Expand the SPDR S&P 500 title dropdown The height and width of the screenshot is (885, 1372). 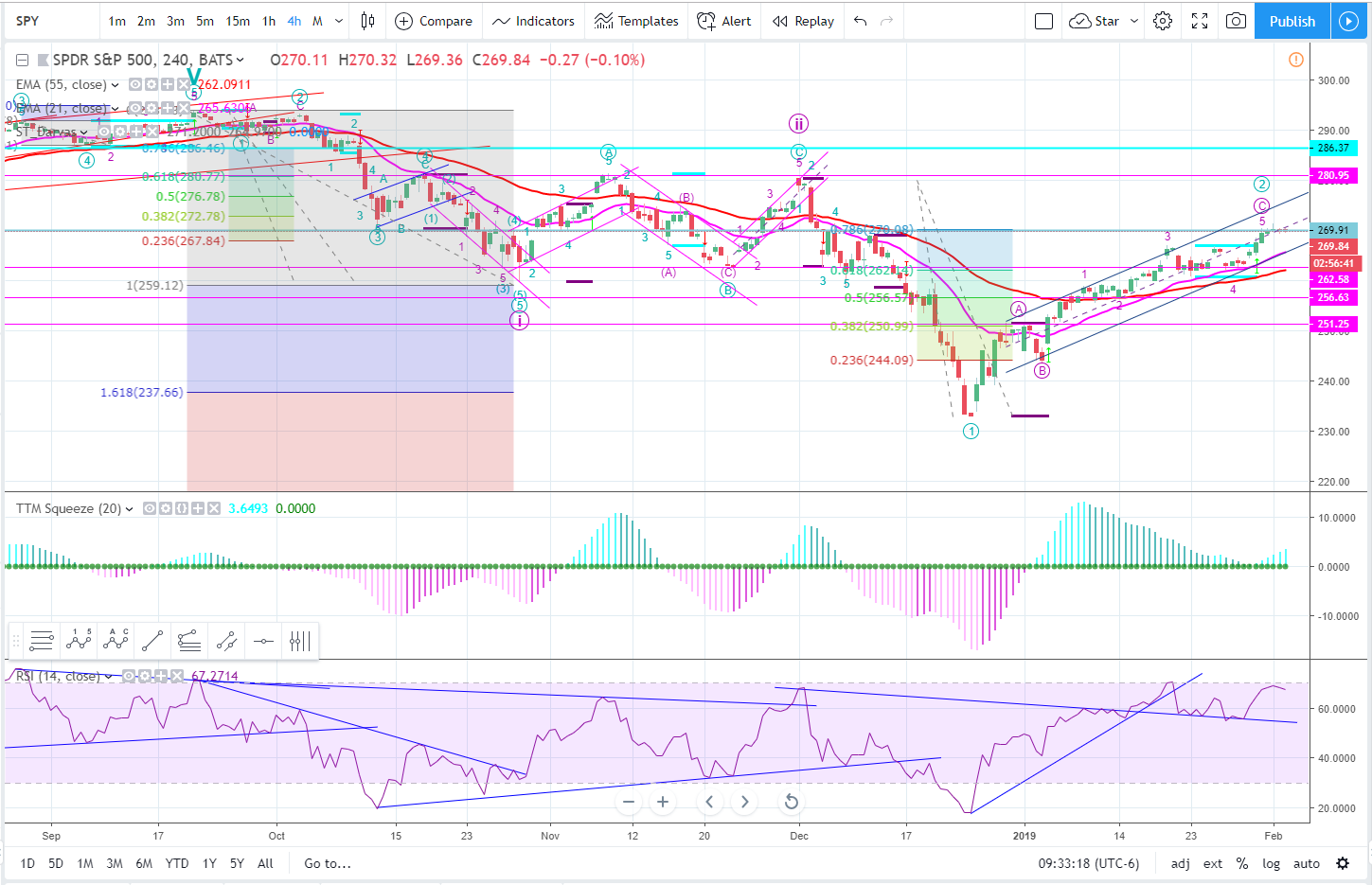(240, 60)
